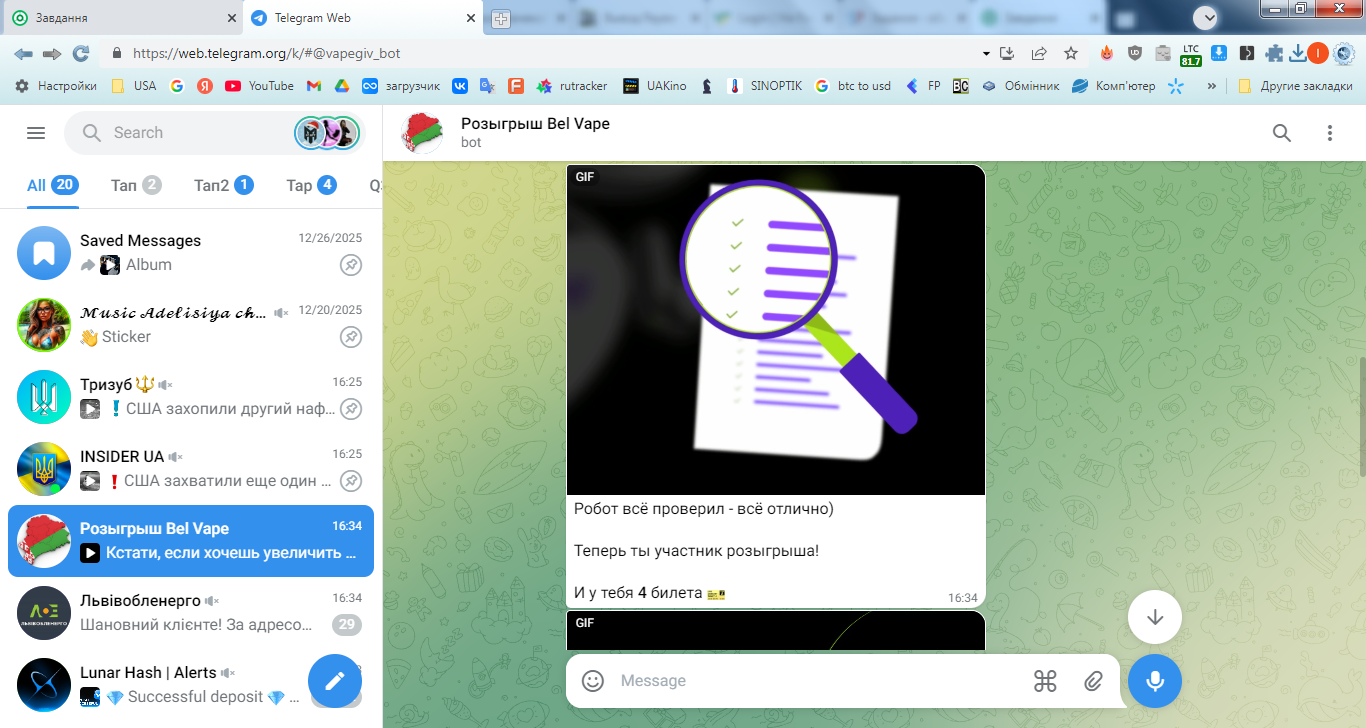Click the emoji smiley button

click(x=593, y=681)
